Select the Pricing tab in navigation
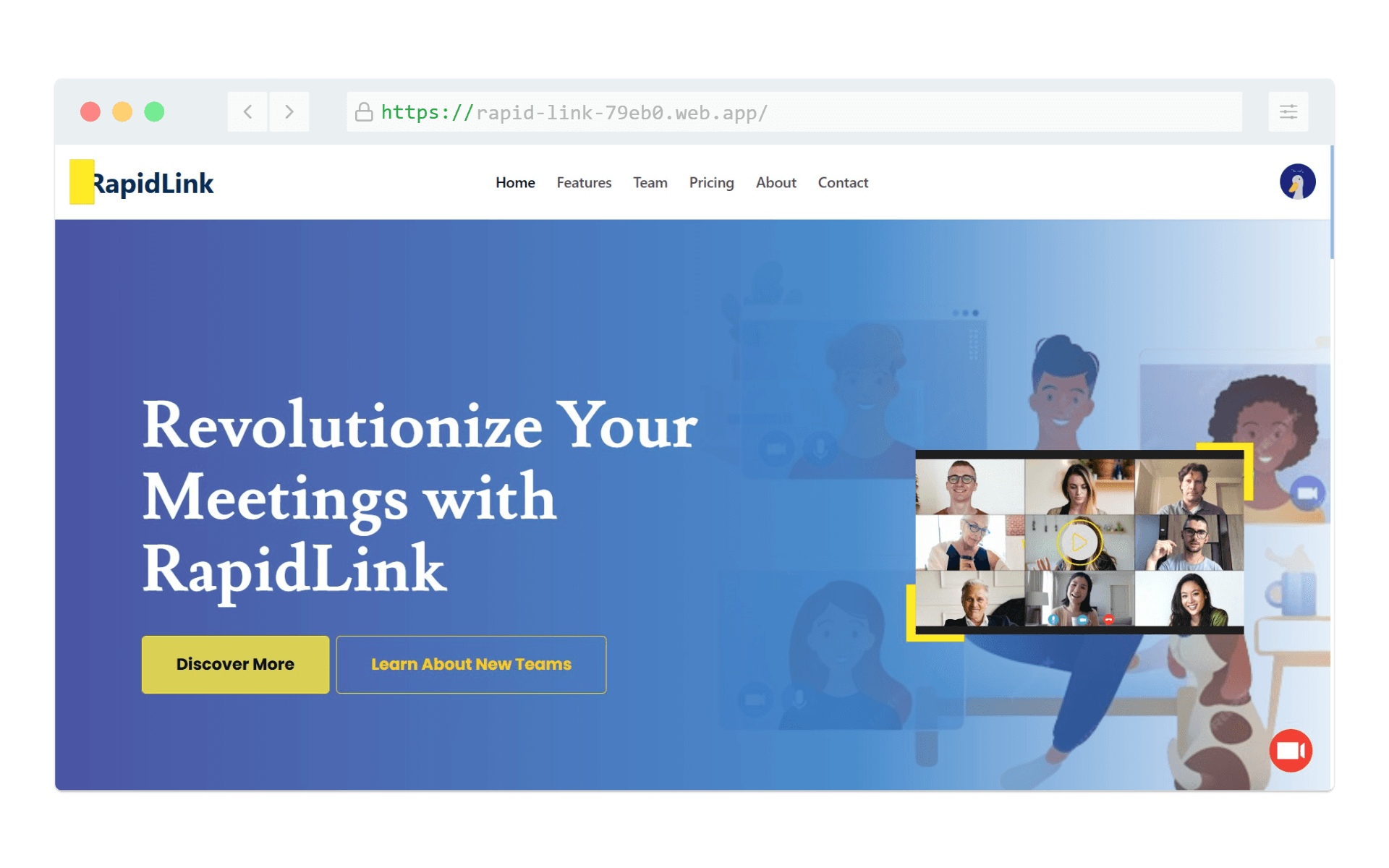 tap(710, 182)
